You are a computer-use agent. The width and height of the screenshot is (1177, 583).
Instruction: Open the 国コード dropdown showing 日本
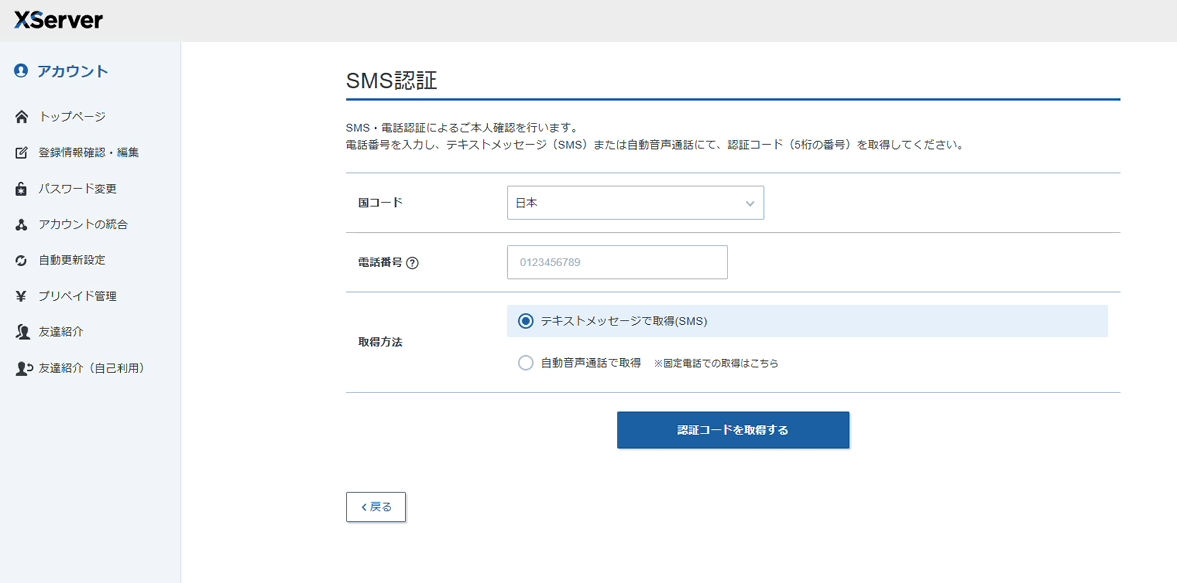[634, 203]
